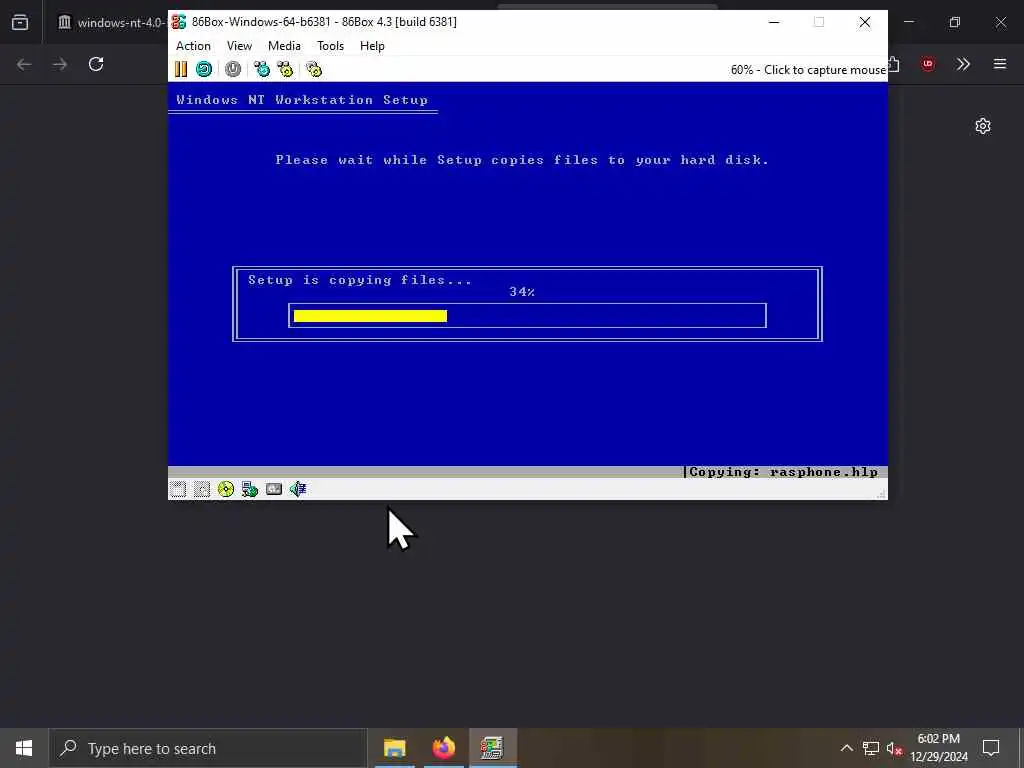Open the Tools menu
This screenshot has height=768, width=1024.
pos(330,46)
